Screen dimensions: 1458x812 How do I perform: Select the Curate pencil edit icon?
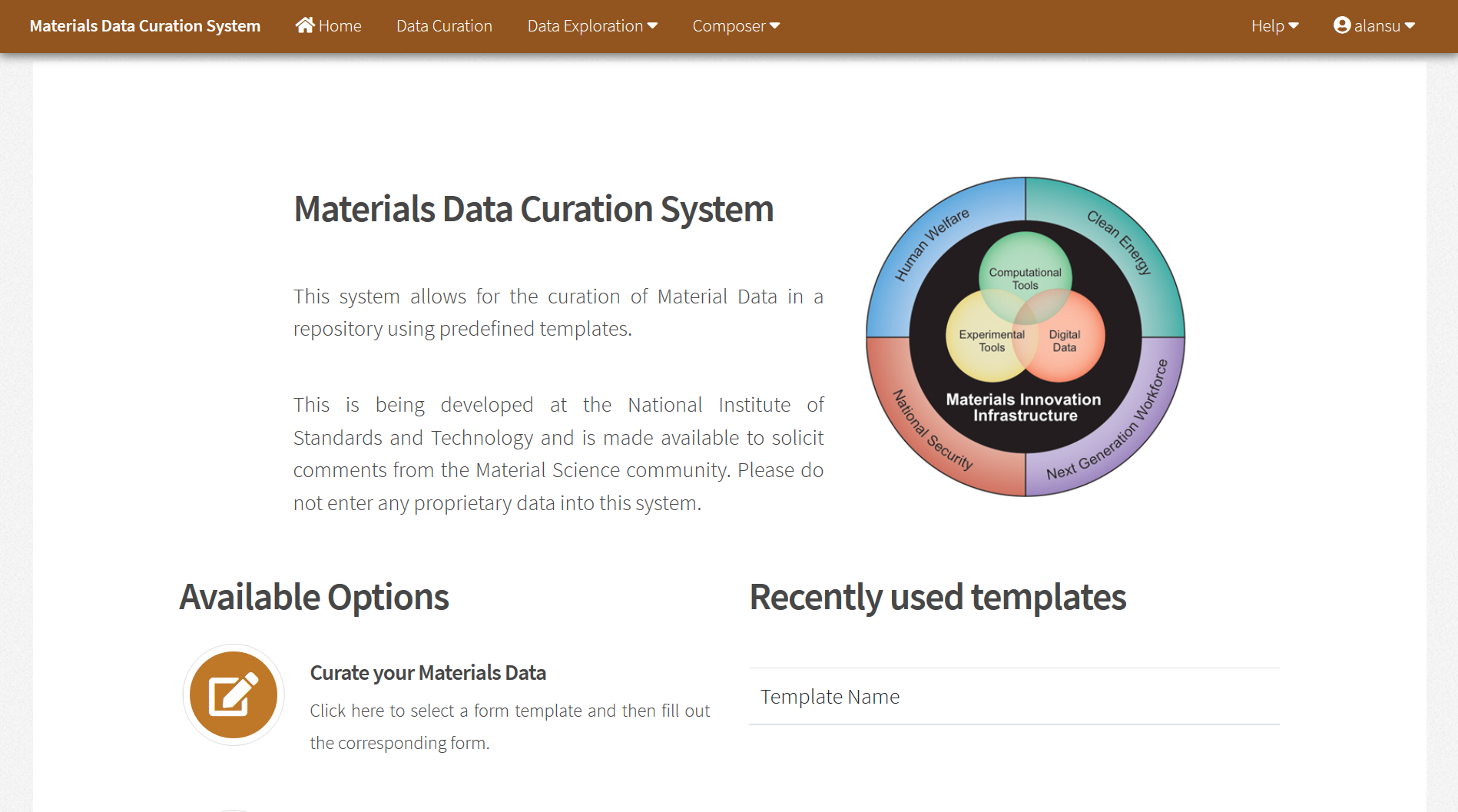coord(233,693)
